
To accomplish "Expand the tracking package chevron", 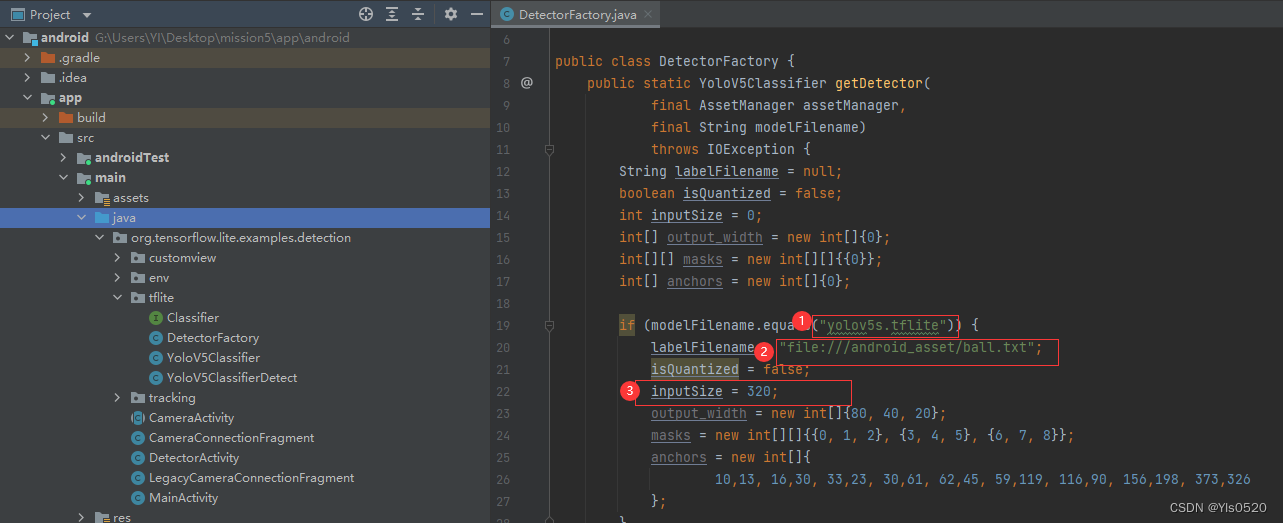I will point(118,398).
